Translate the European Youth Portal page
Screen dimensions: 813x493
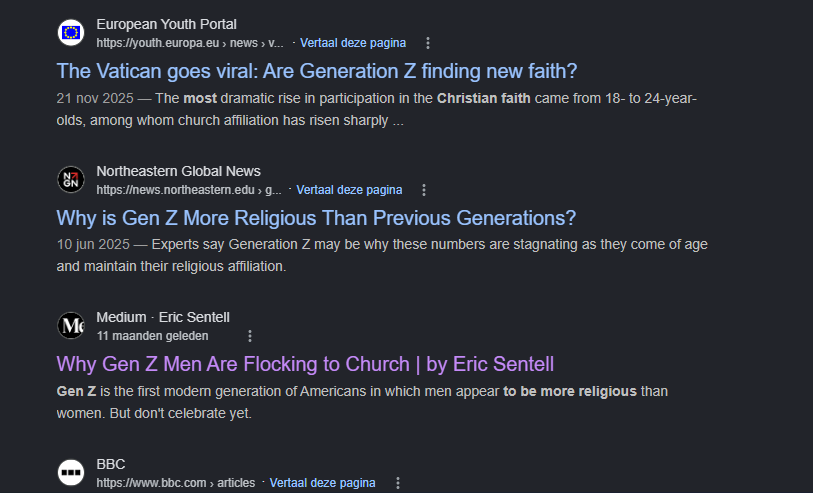point(353,43)
